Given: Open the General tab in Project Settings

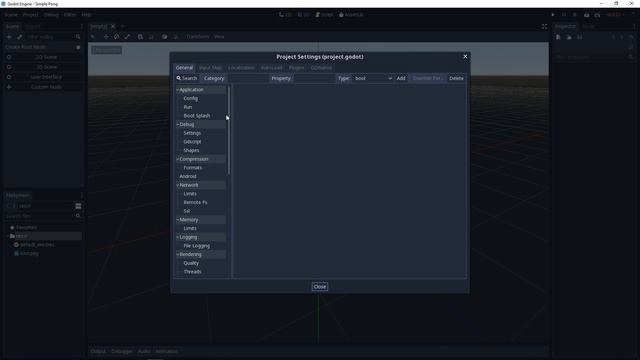Looking at the screenshot, I should pos(184,68).
